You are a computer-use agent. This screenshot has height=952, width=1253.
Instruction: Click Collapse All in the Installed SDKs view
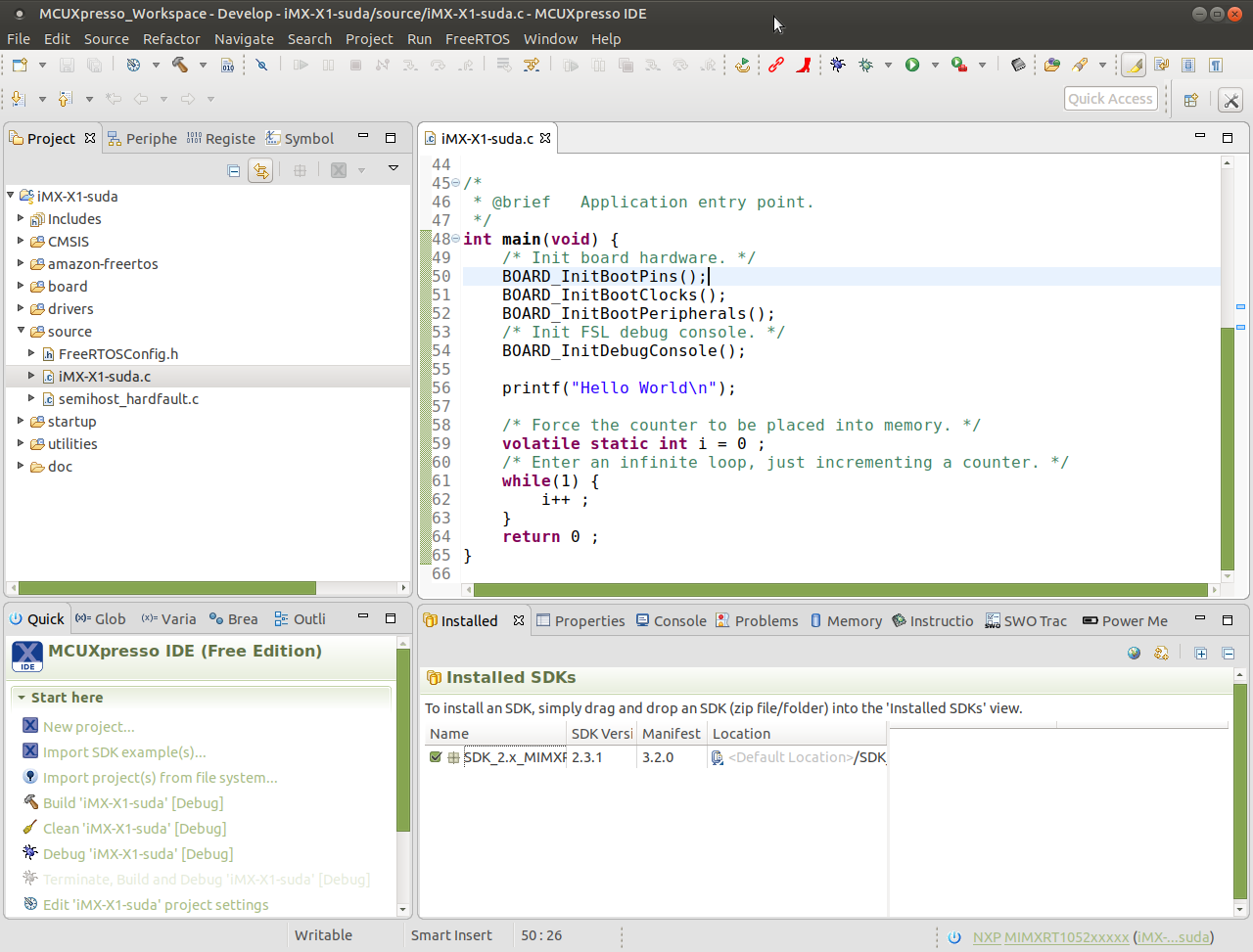[1229, 653]
